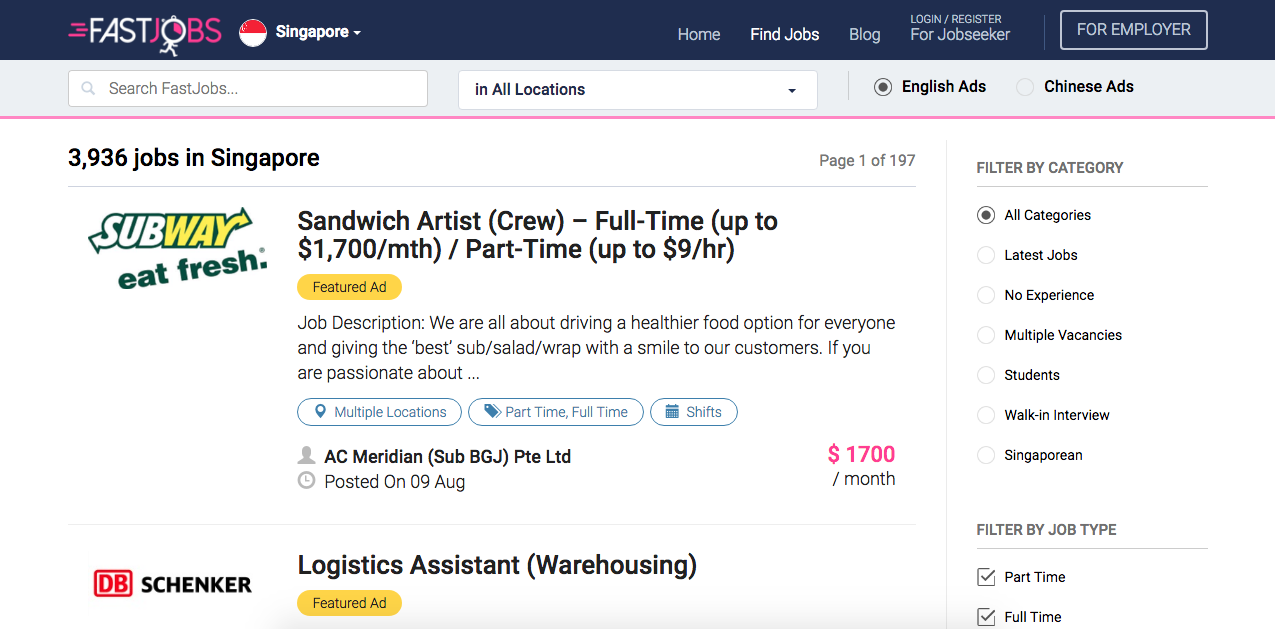The image size is (1275, 629).
Task: Click the DB Schenker company logo
Action: [x=173, y=584]
